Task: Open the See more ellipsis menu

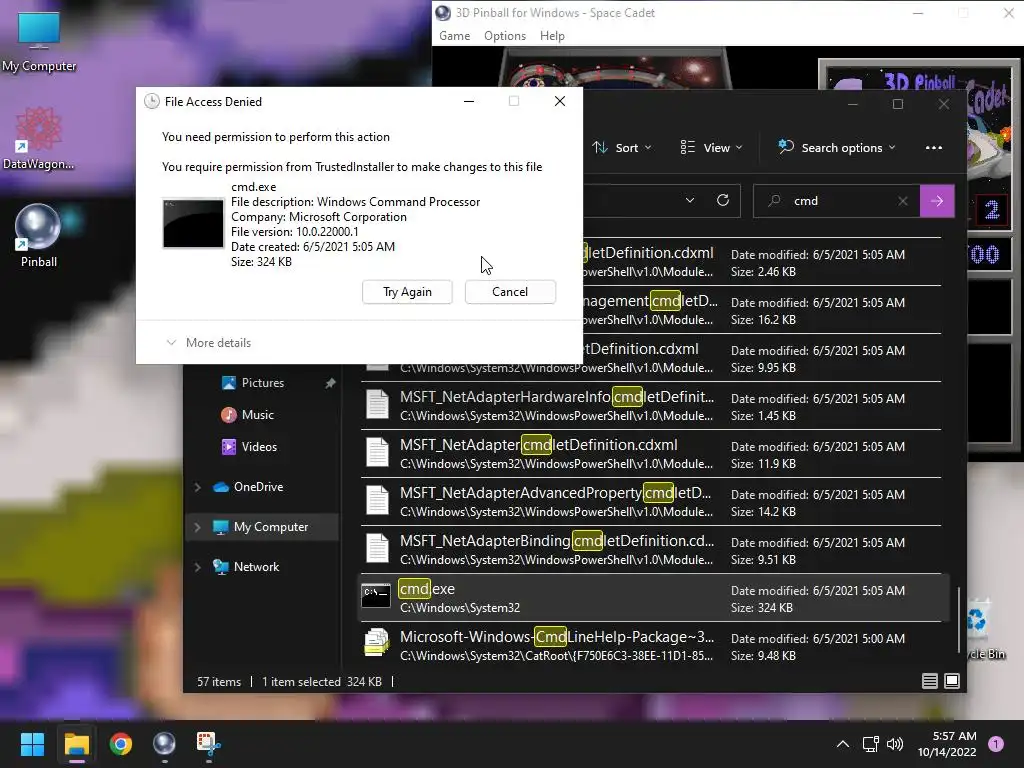Action: [934, 148]
